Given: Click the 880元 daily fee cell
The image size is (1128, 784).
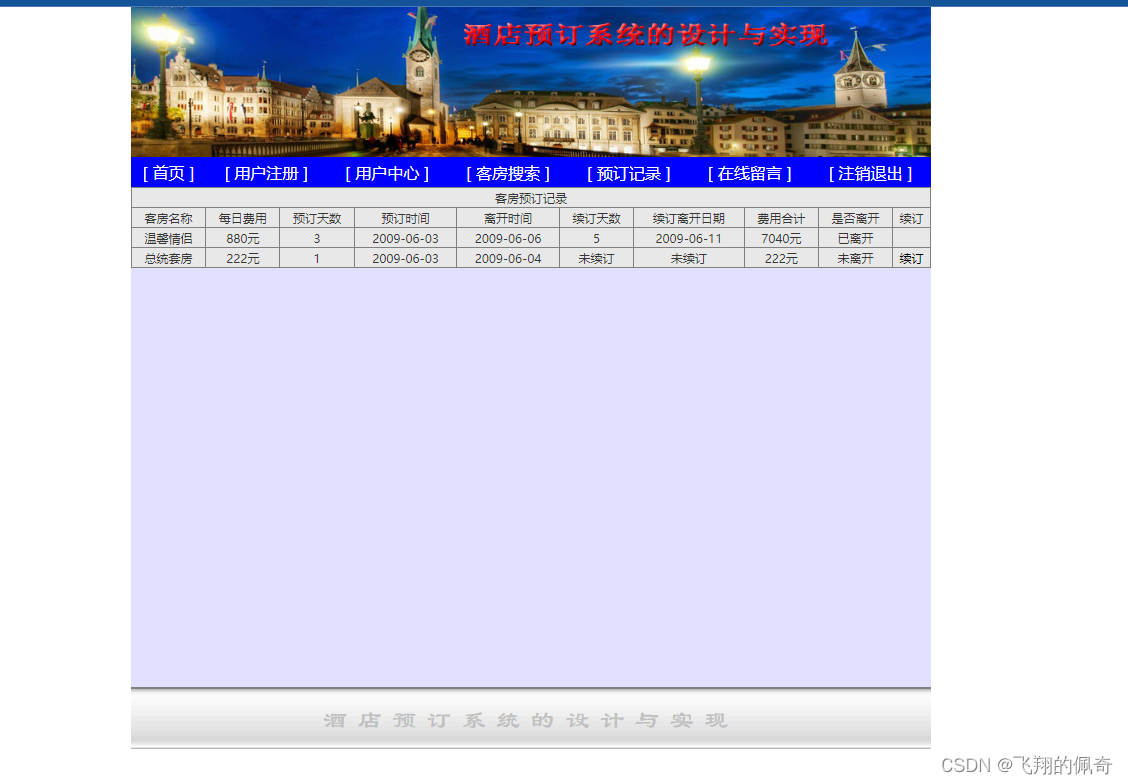Looking at the screenshot, I should click(x=242, y=239).
